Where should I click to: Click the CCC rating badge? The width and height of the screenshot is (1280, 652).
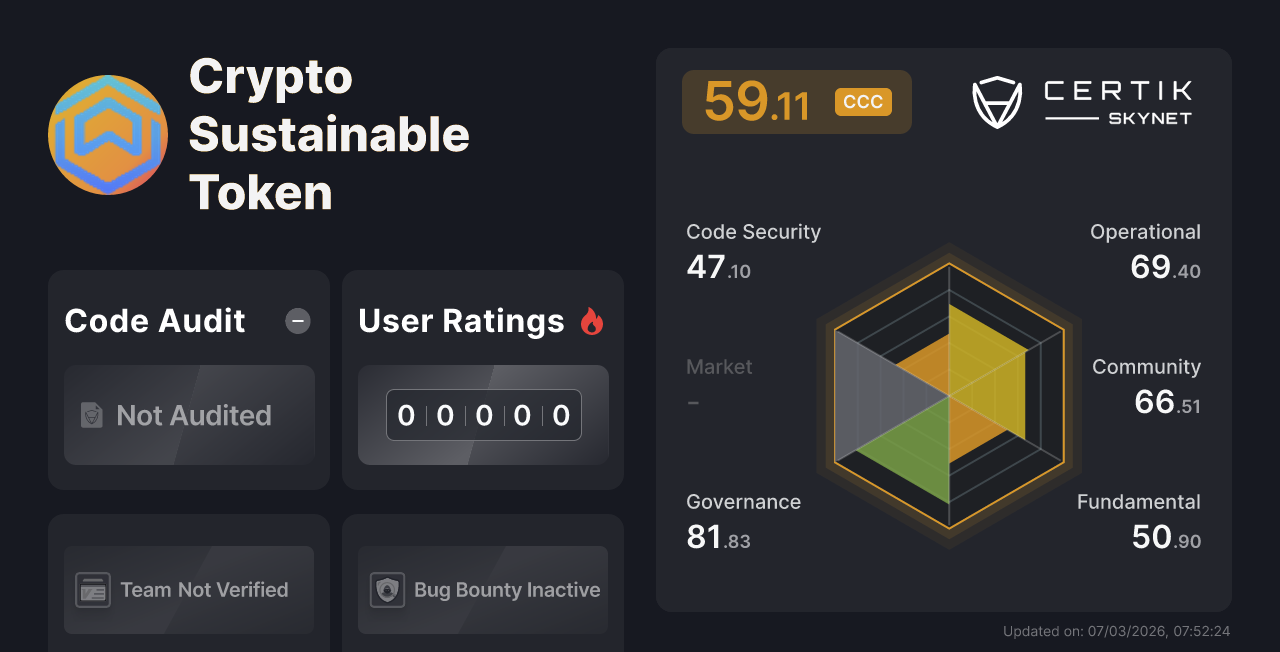862,101
